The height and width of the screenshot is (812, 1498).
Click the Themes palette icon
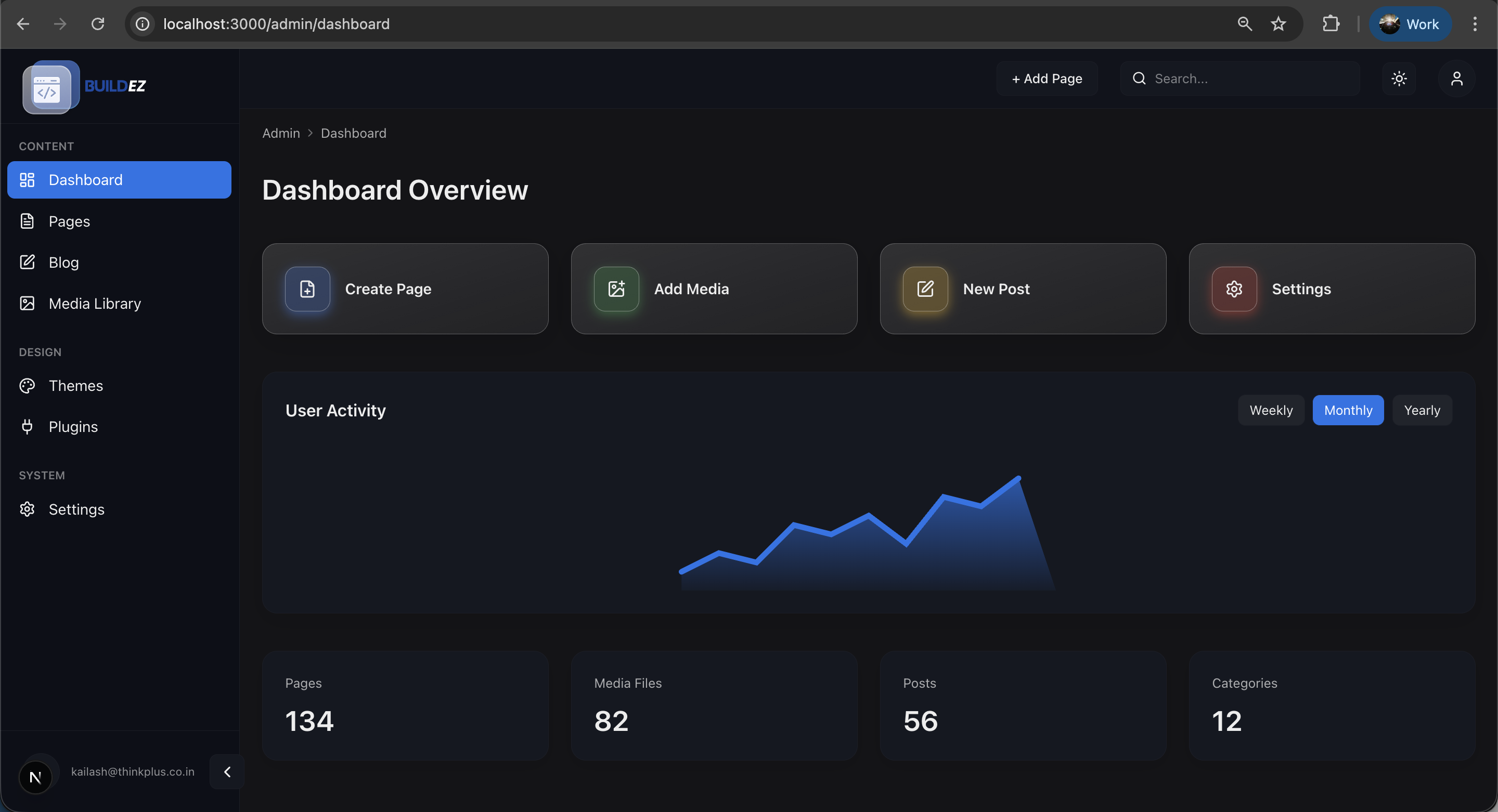(x=28, y=385)
